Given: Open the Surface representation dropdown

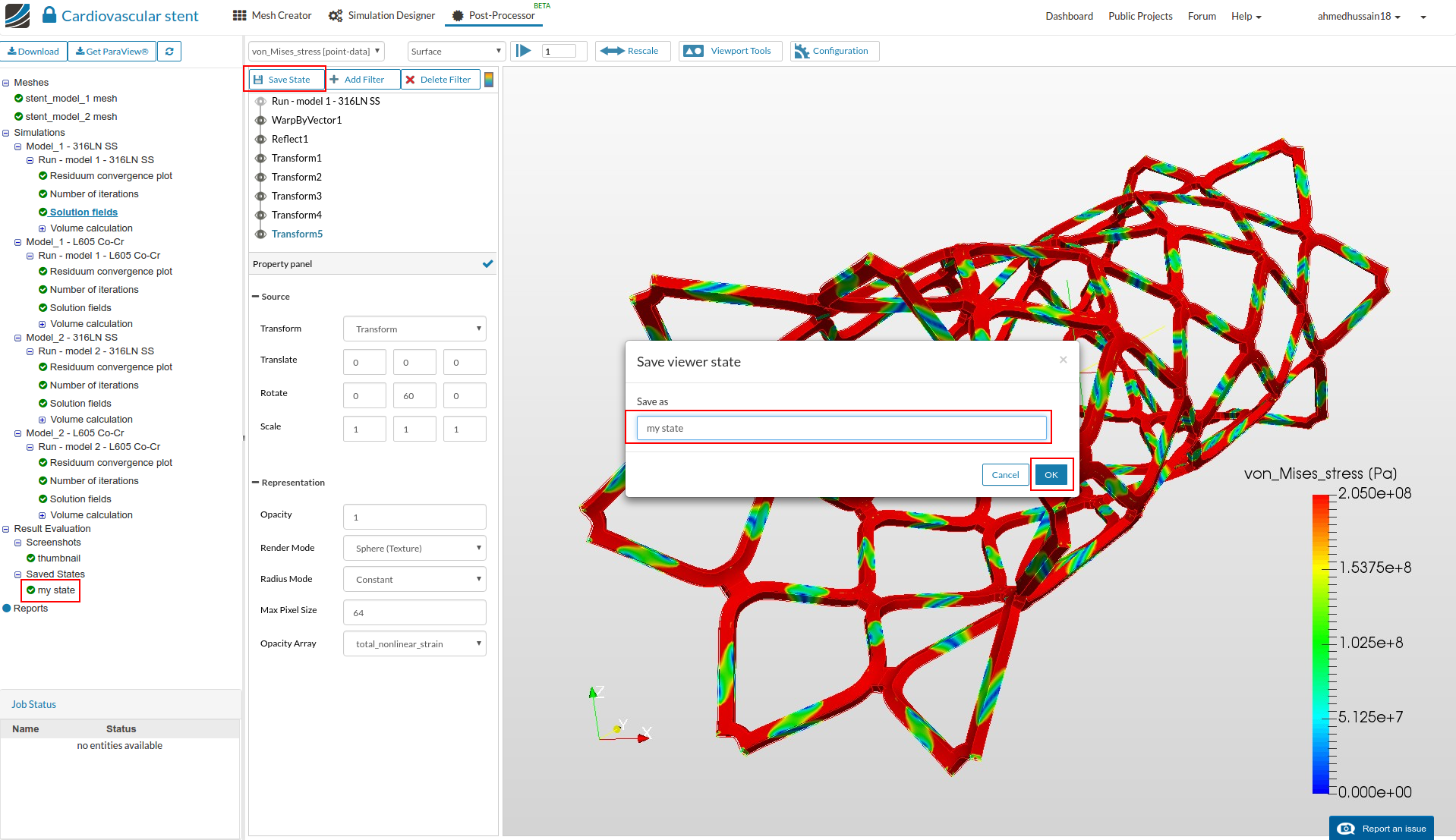Looking at the screenshot, I should 455,52.
